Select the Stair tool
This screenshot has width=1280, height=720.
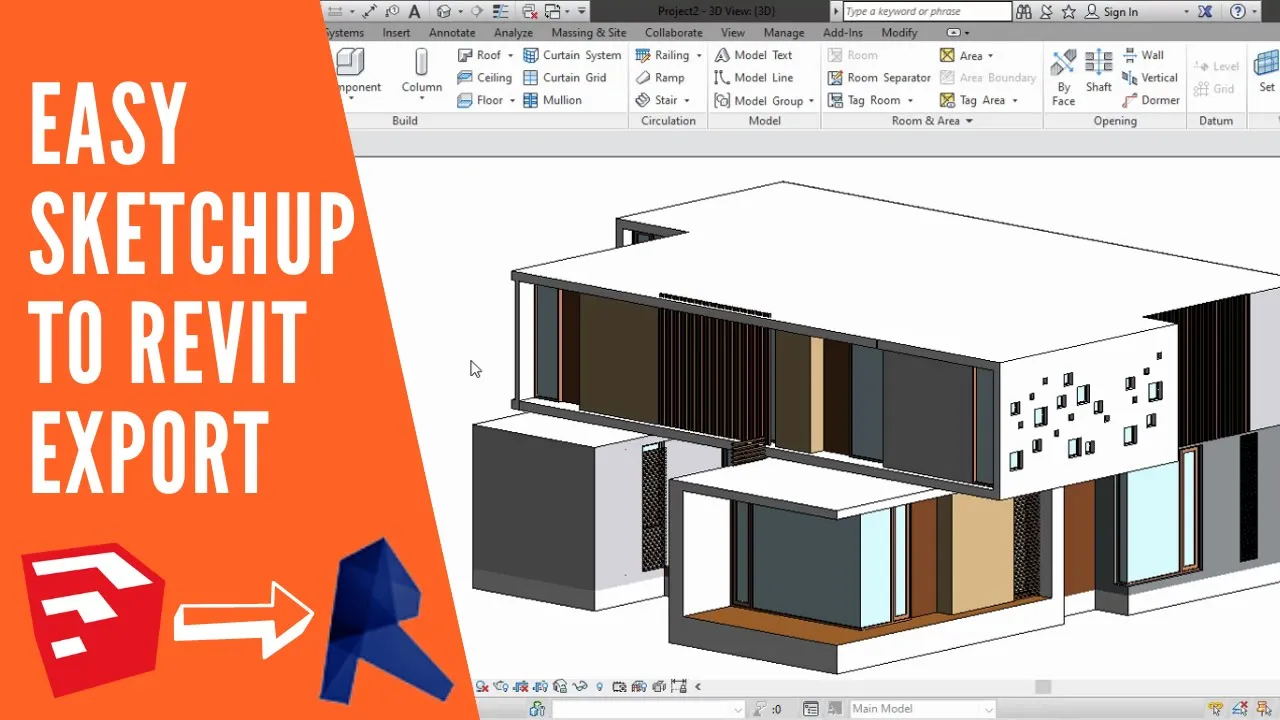tap(656, 100)
